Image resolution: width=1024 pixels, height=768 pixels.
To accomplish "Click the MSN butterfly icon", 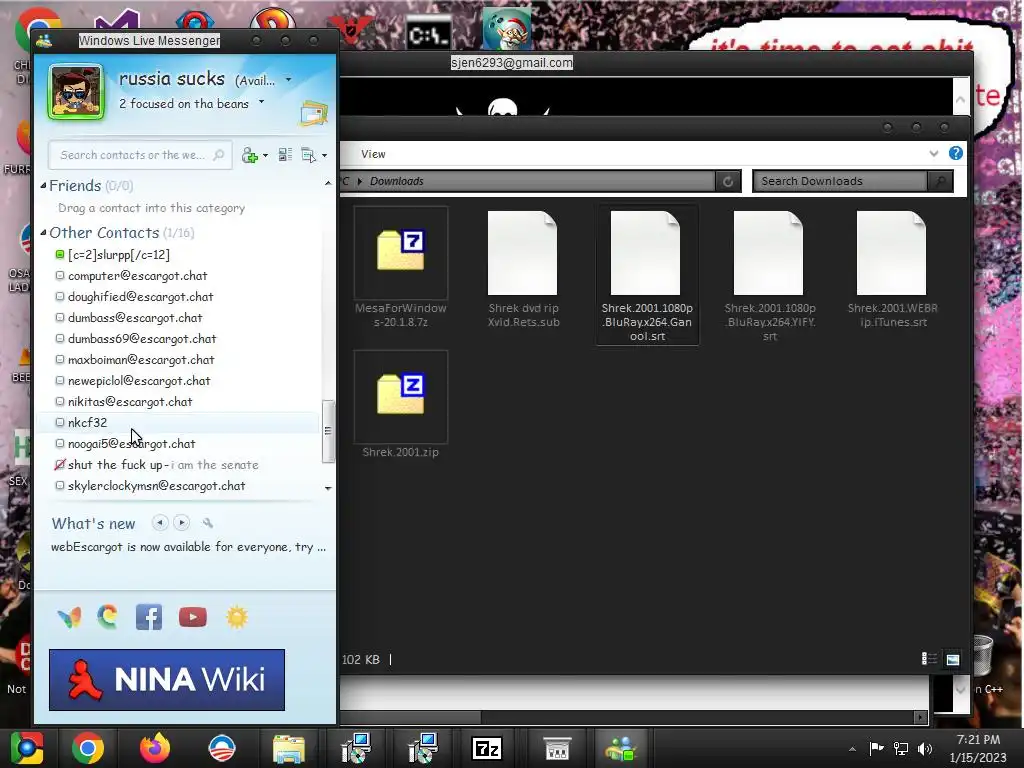I will (69, 617).
